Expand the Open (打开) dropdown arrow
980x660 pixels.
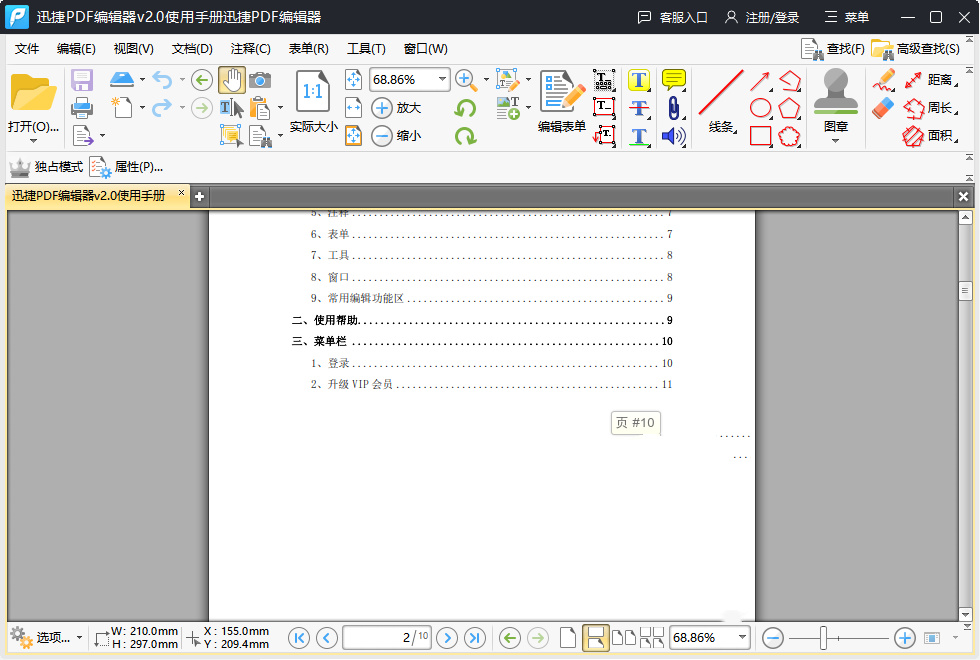coord(33,141)
